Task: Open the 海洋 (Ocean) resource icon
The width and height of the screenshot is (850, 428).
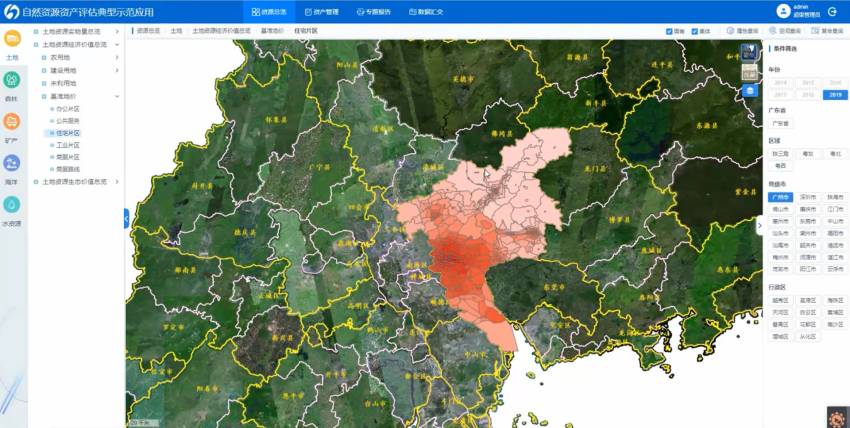Action: click(12, 164)
